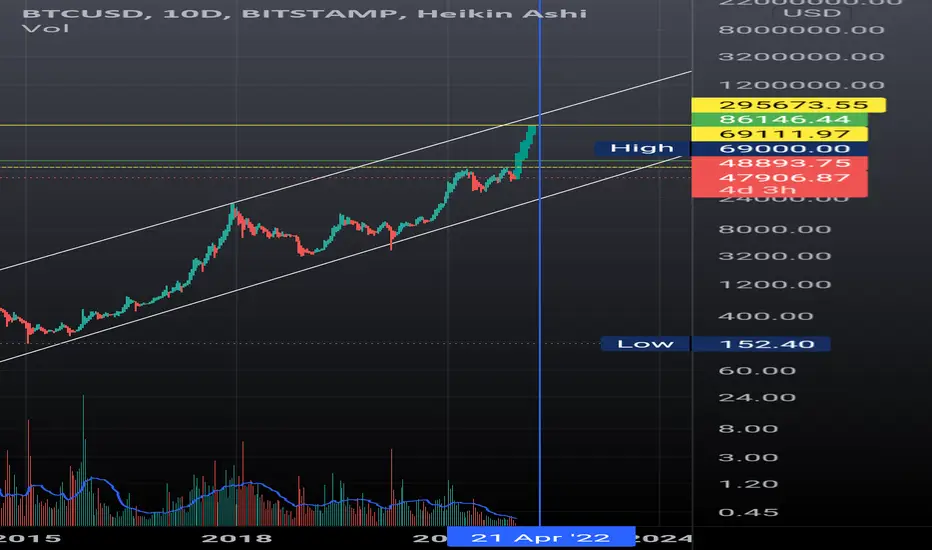The height and width of the screenshot is (550, 932).
Task: Click the High label tag
Action: tap(642, 148)
